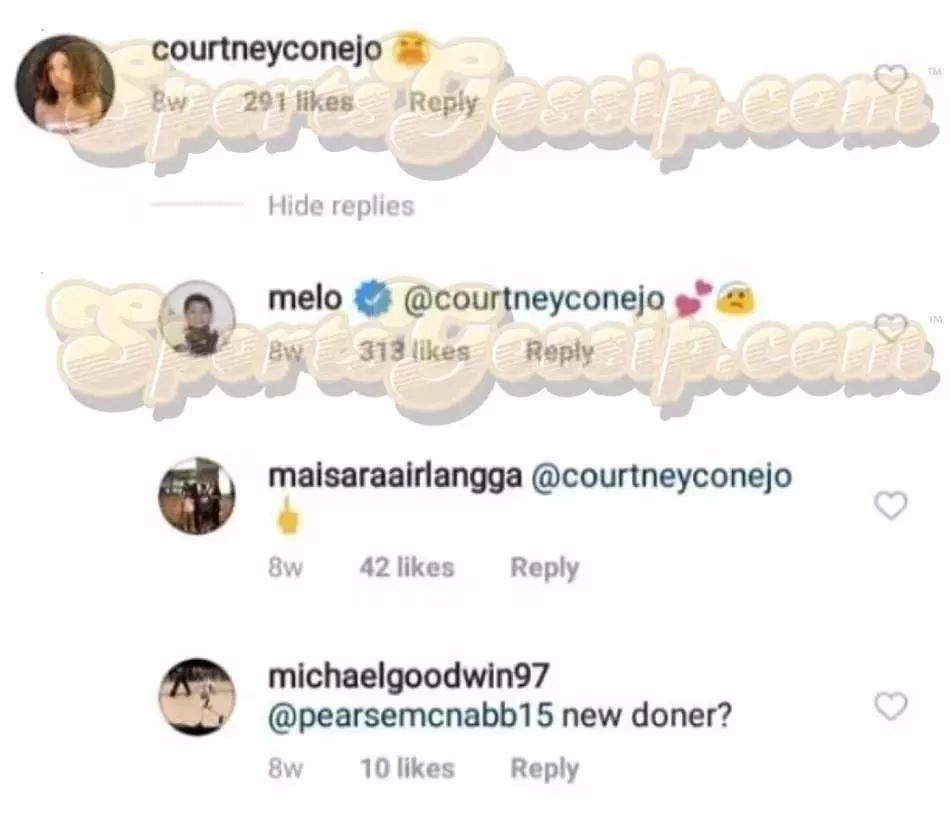View 313 likes on melo's reply
The image size is (950, 829).
(414, 351)
